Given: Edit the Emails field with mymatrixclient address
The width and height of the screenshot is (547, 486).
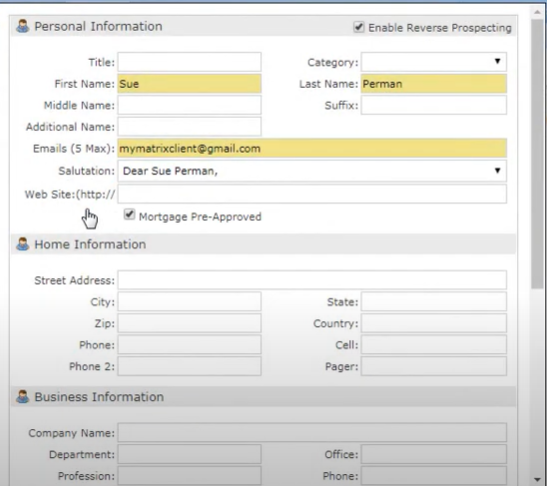Looking at the screenshot, I should point(312,148).
